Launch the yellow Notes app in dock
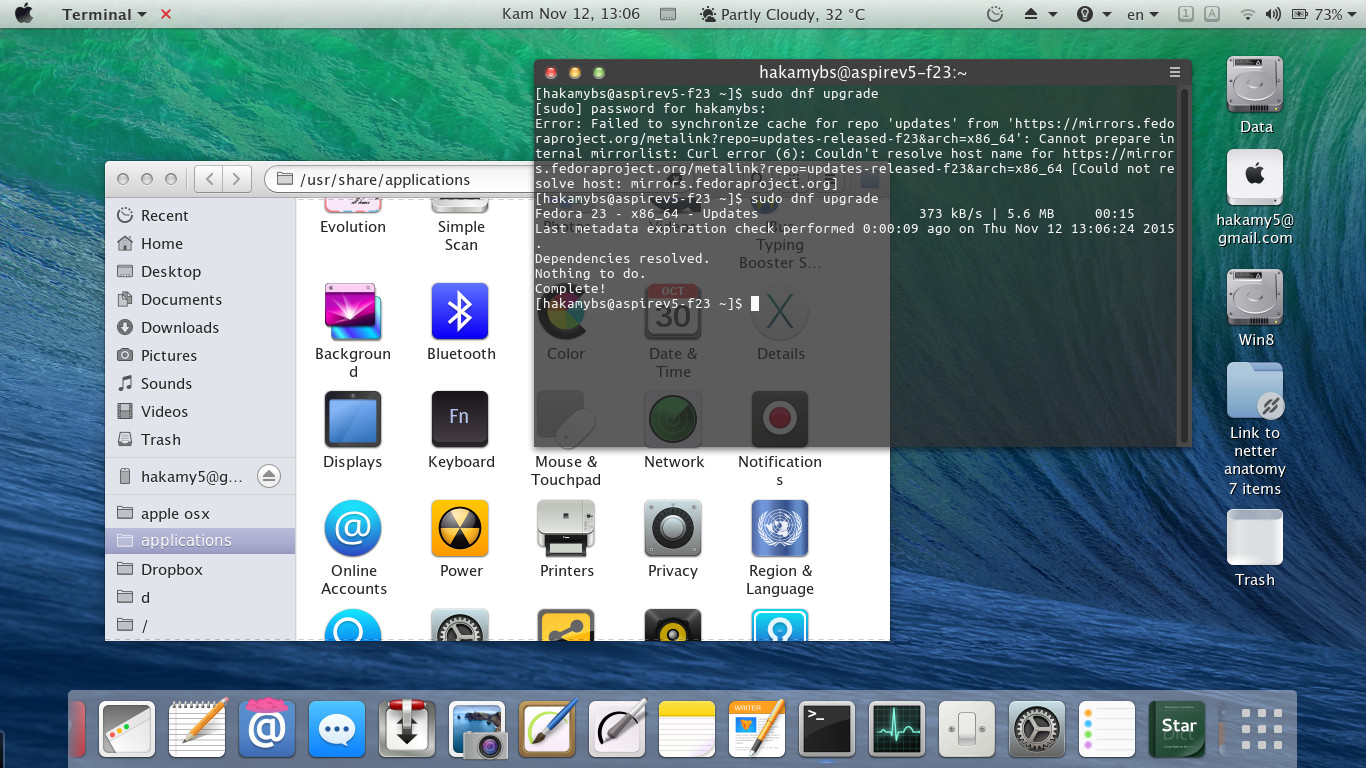 point(687,728)
